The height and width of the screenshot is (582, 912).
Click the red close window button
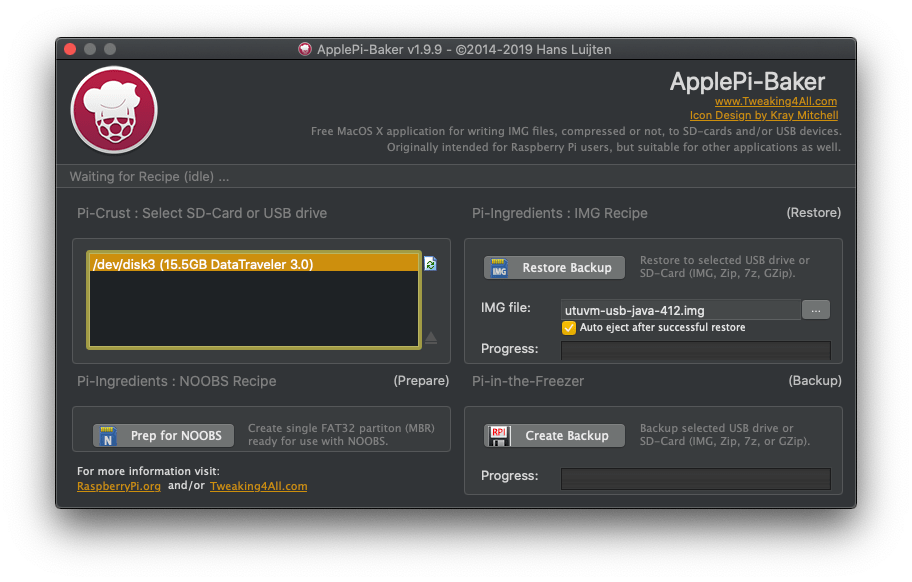pyautogui.click(x=70, y=49)
